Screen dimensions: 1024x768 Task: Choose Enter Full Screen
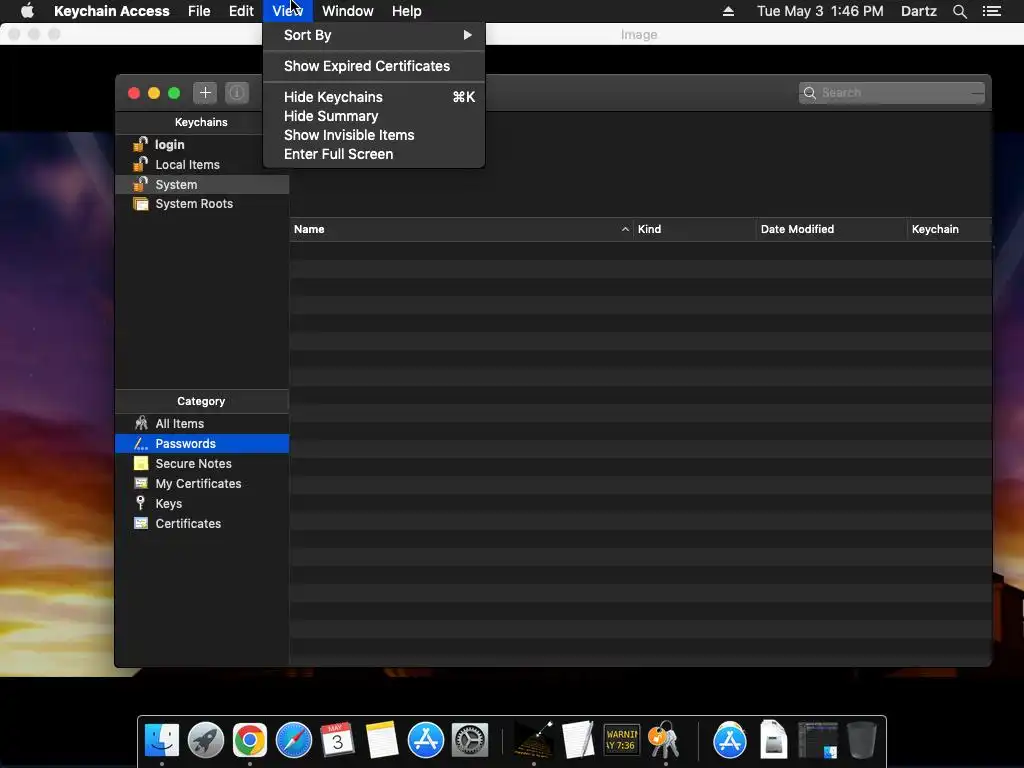374,154
